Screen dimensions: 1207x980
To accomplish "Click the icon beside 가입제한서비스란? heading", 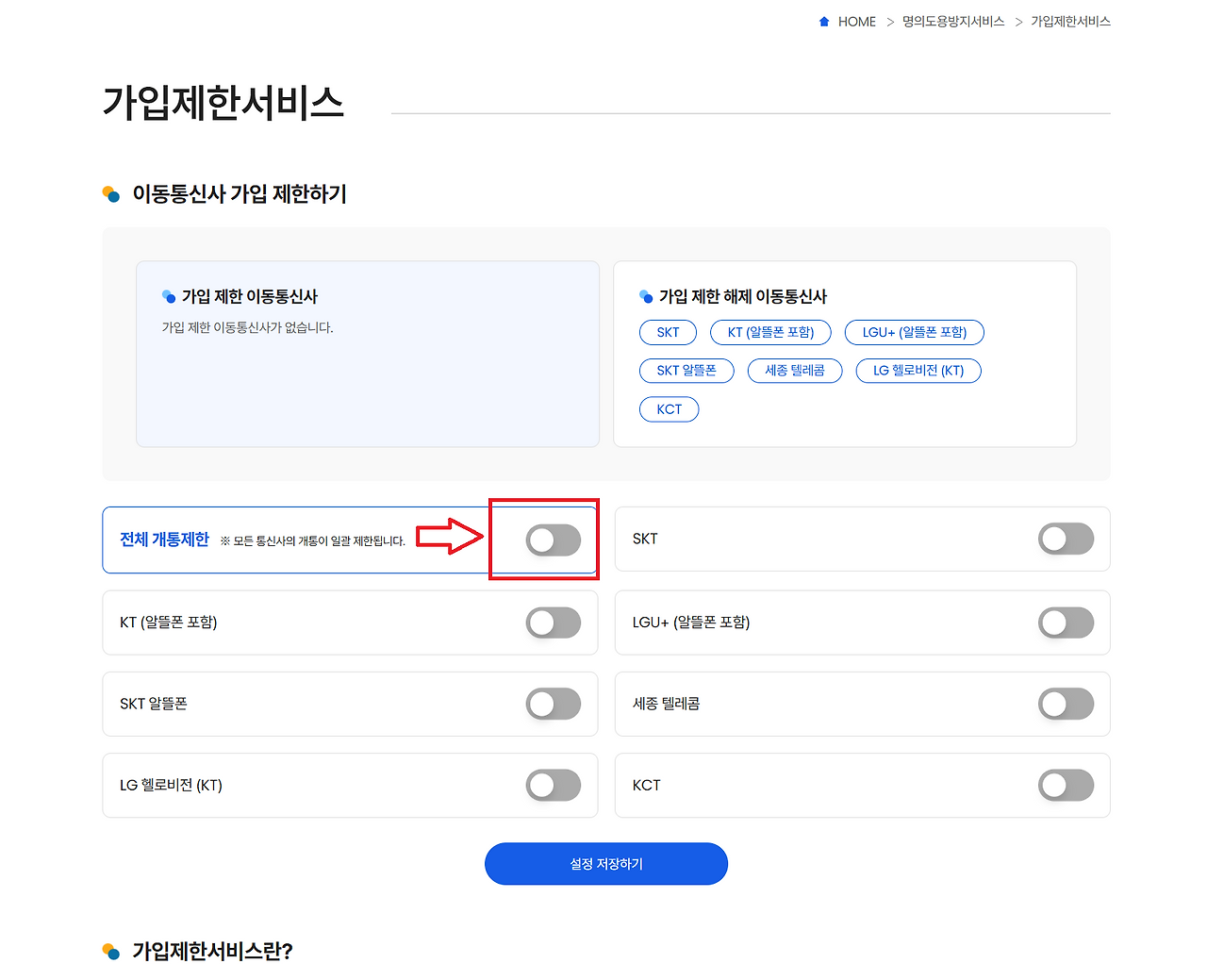I will (x=110, y=952).
